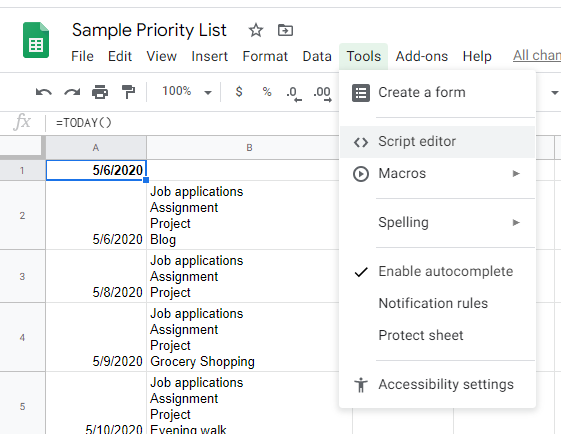Click the Create a form icon

pos(361,93)
